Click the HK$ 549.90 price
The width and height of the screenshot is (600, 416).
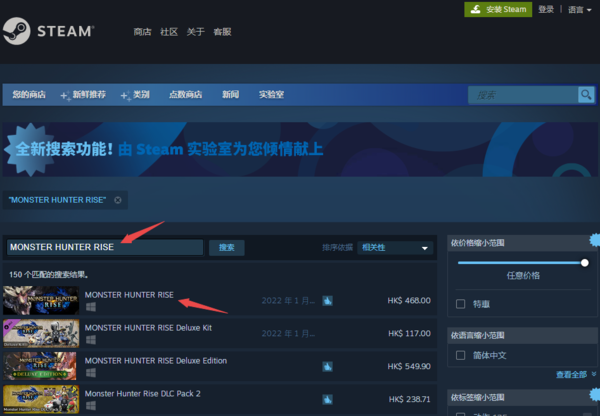click(409, 366)
